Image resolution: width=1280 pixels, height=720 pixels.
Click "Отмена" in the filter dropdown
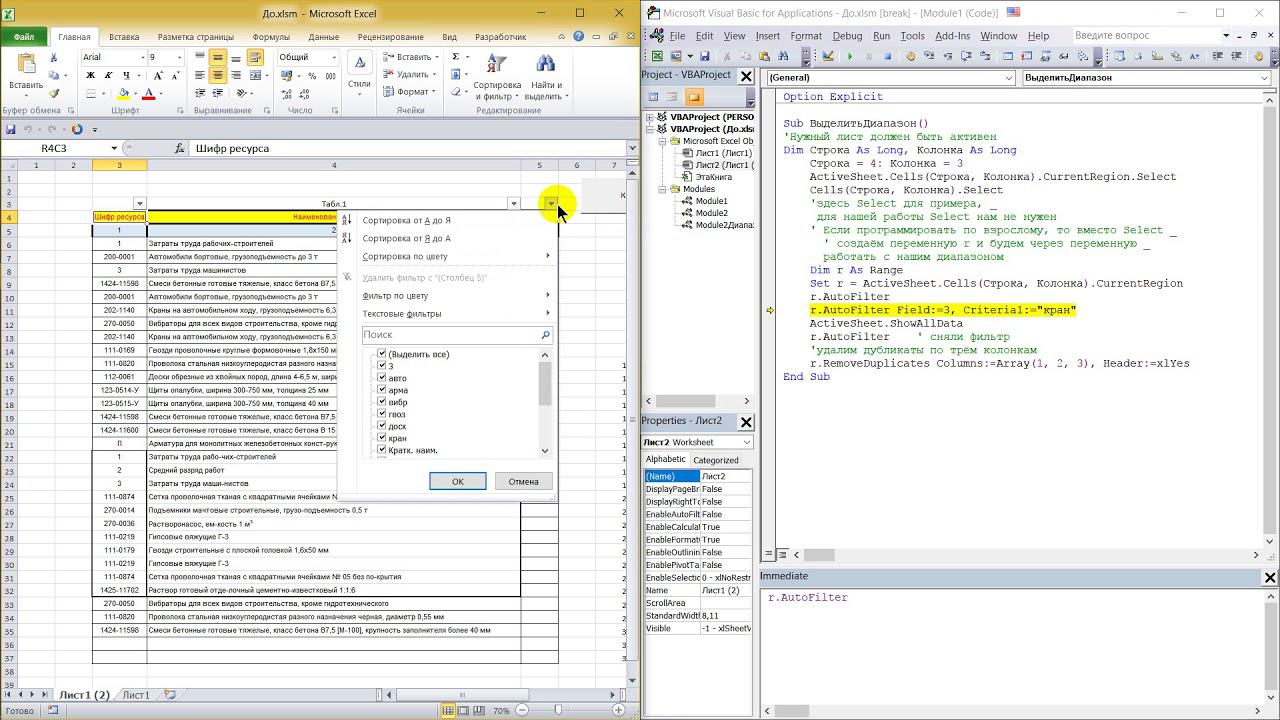coord(523,481)
